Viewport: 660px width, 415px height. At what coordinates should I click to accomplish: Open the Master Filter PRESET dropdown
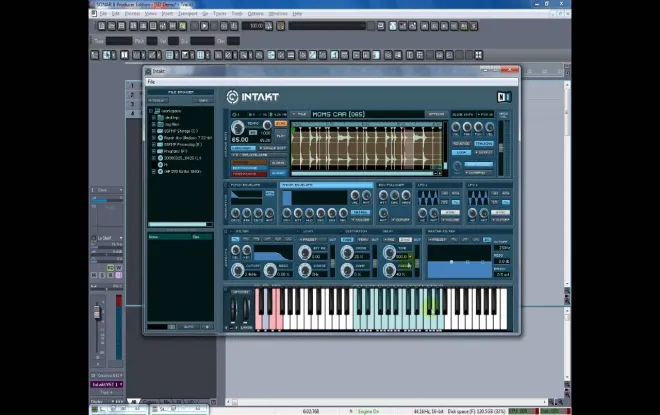point(437,239)
